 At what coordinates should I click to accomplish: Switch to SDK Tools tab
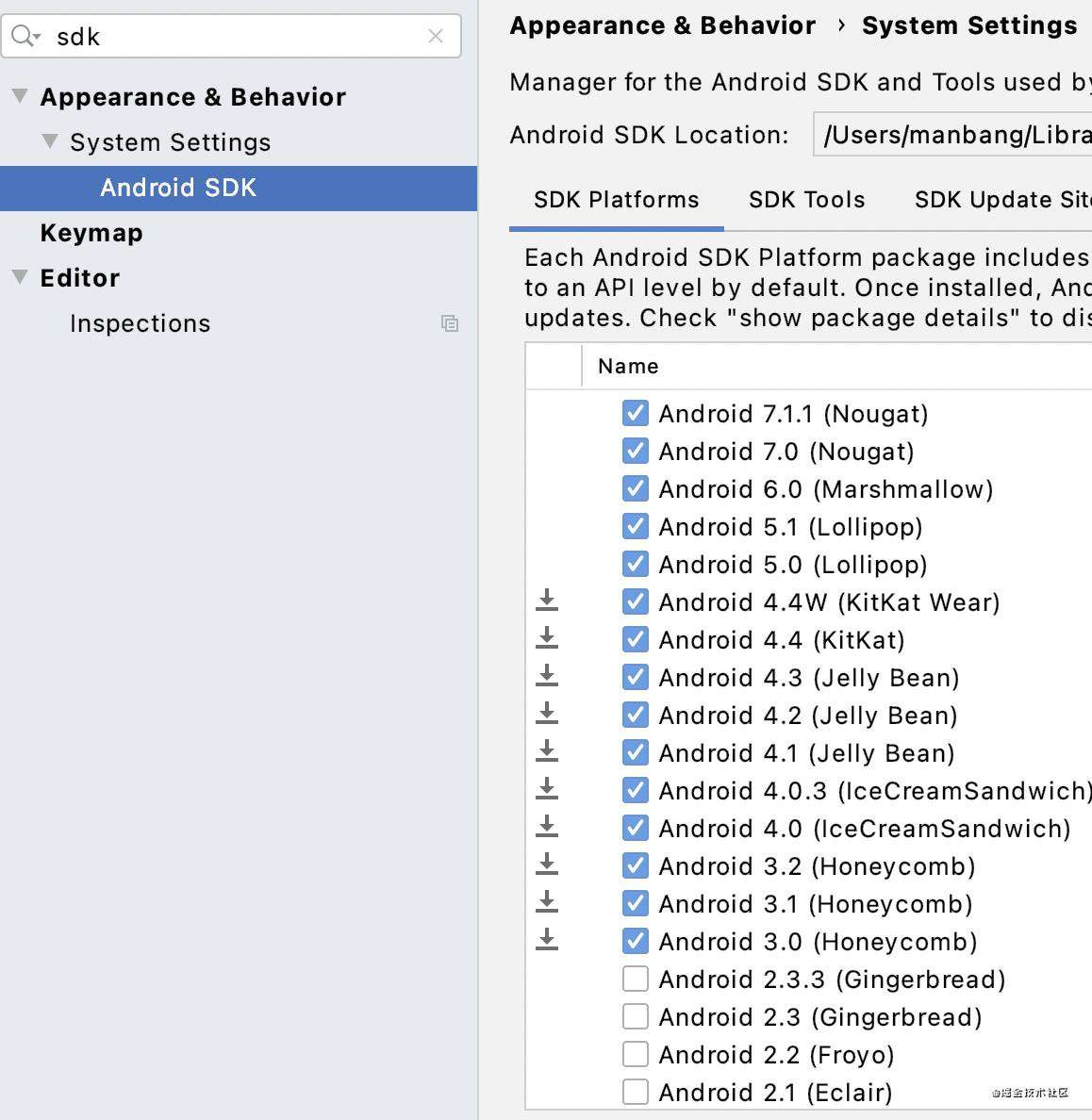pyautogui.click(x=807, y=199)
